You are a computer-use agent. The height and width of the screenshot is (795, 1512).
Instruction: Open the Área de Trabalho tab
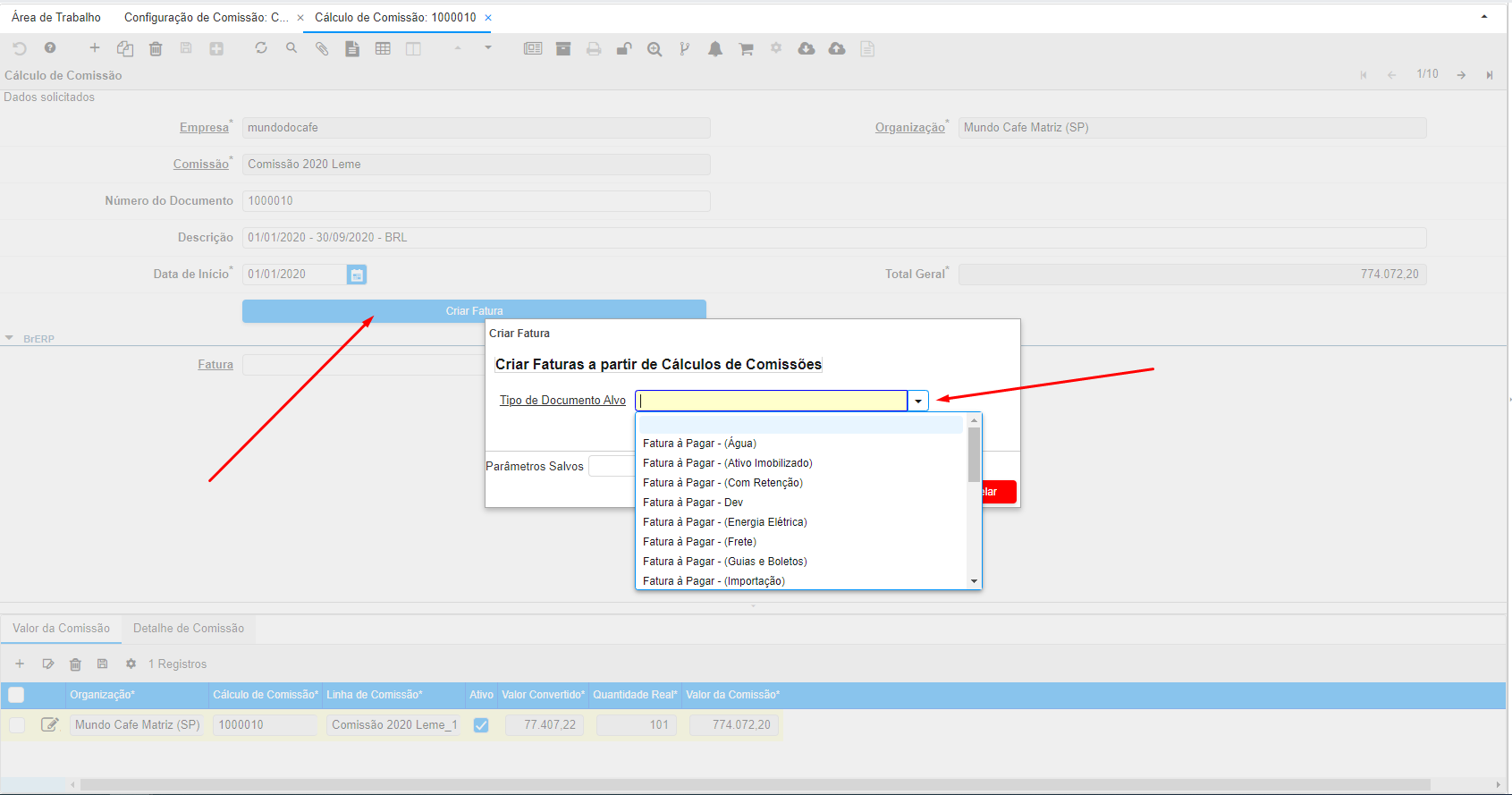pyautogui.click(x=56, y=17)
